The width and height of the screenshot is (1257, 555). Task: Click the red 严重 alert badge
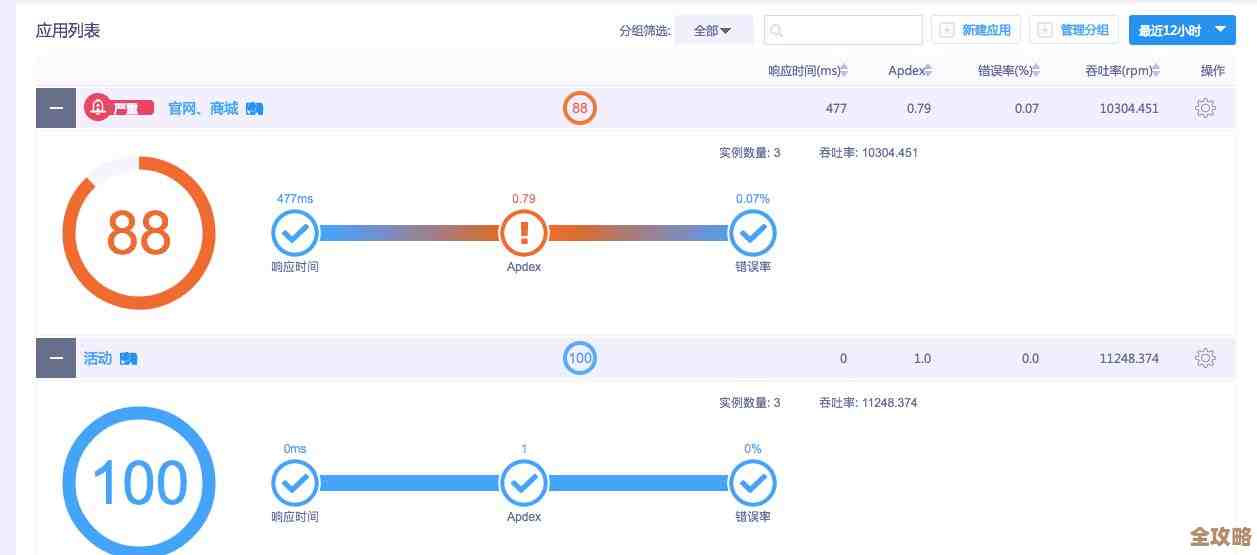tap(119, 108)
